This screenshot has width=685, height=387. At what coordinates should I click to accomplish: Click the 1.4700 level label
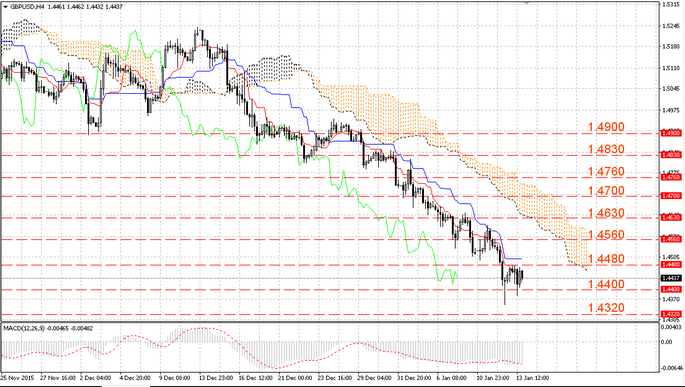(606, 191)
